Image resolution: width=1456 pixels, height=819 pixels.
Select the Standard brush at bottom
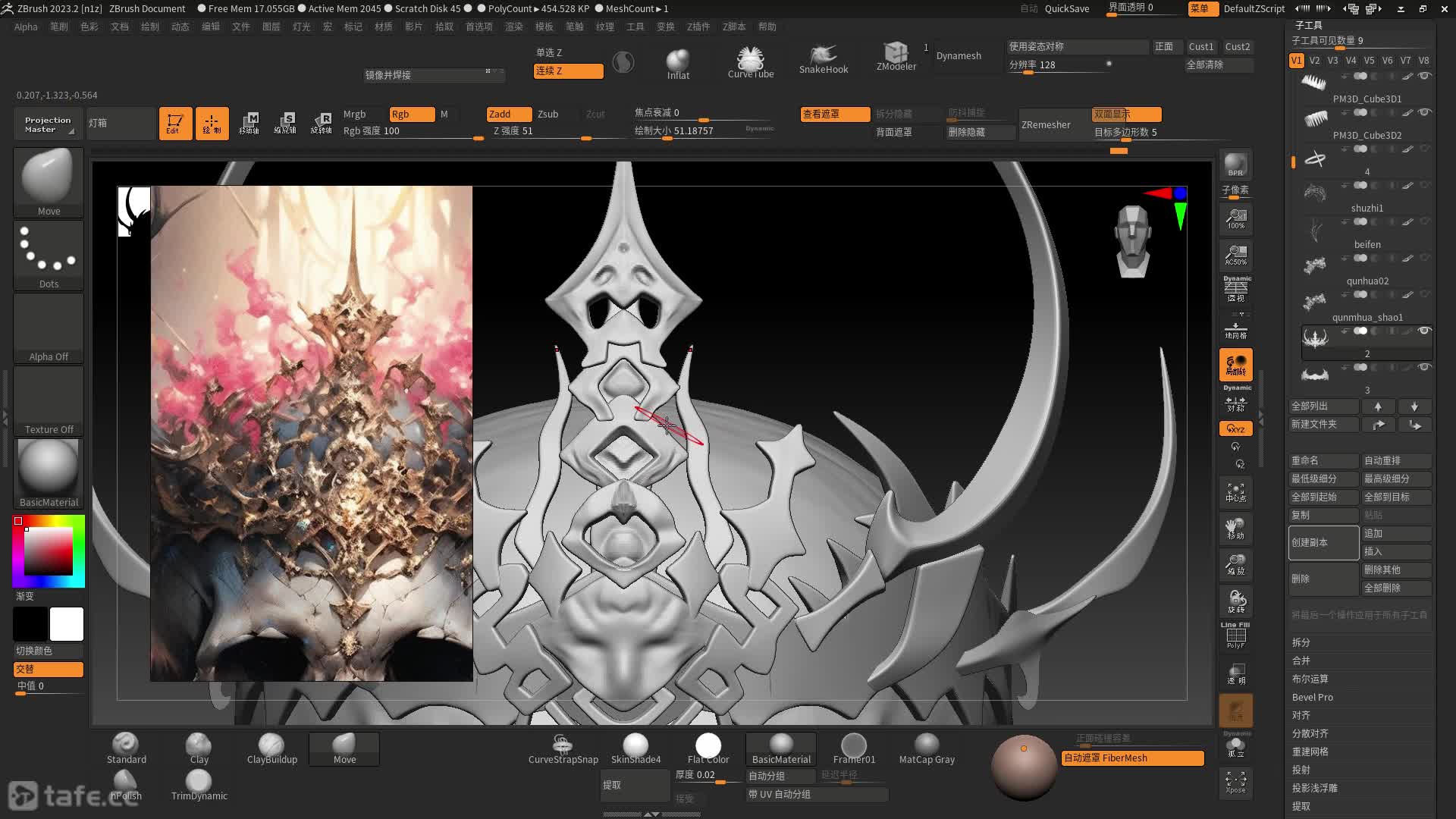point(126,748)
